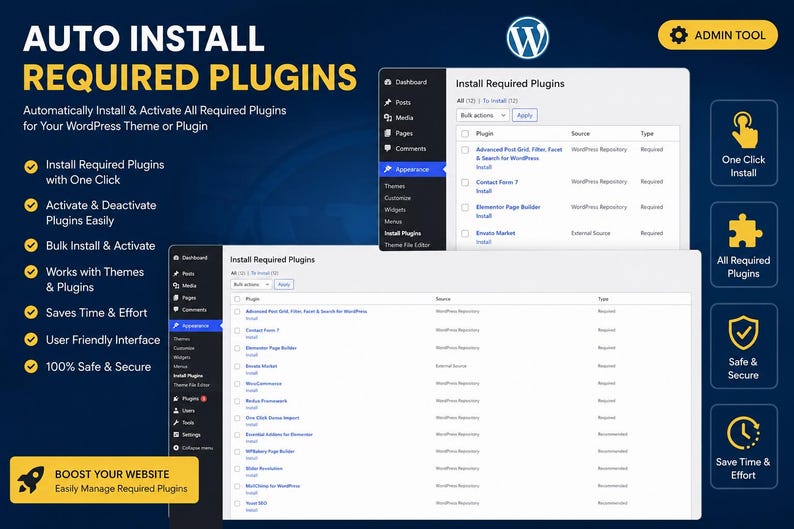Screen dimensions: 794x529
Task: Open Widgets submenu in smaller back window
Action: (x=395, y=210)
